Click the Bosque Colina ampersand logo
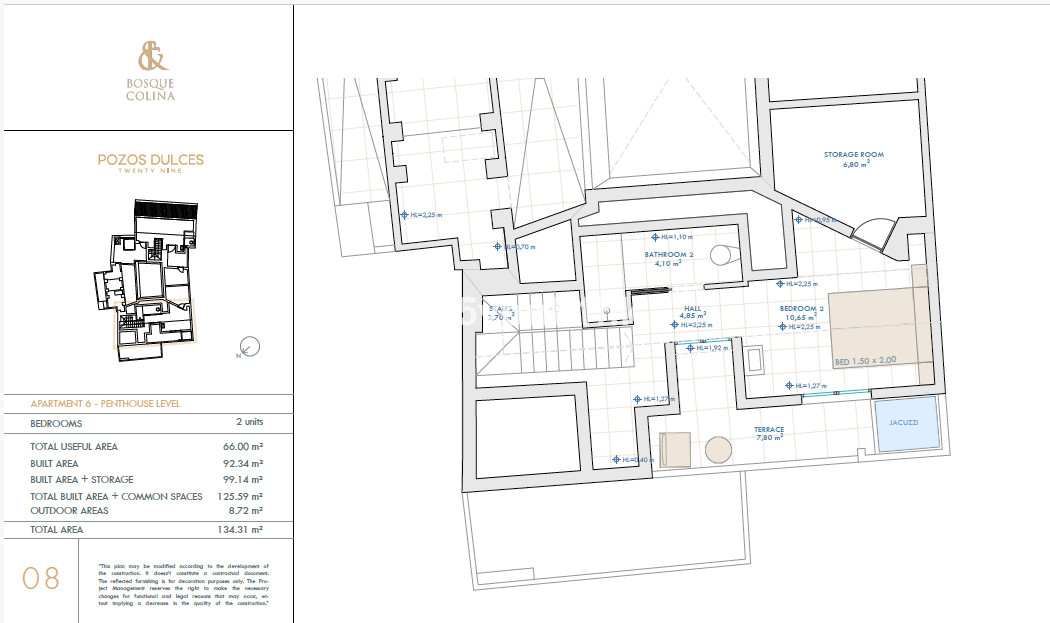 (x=149, y=55)
